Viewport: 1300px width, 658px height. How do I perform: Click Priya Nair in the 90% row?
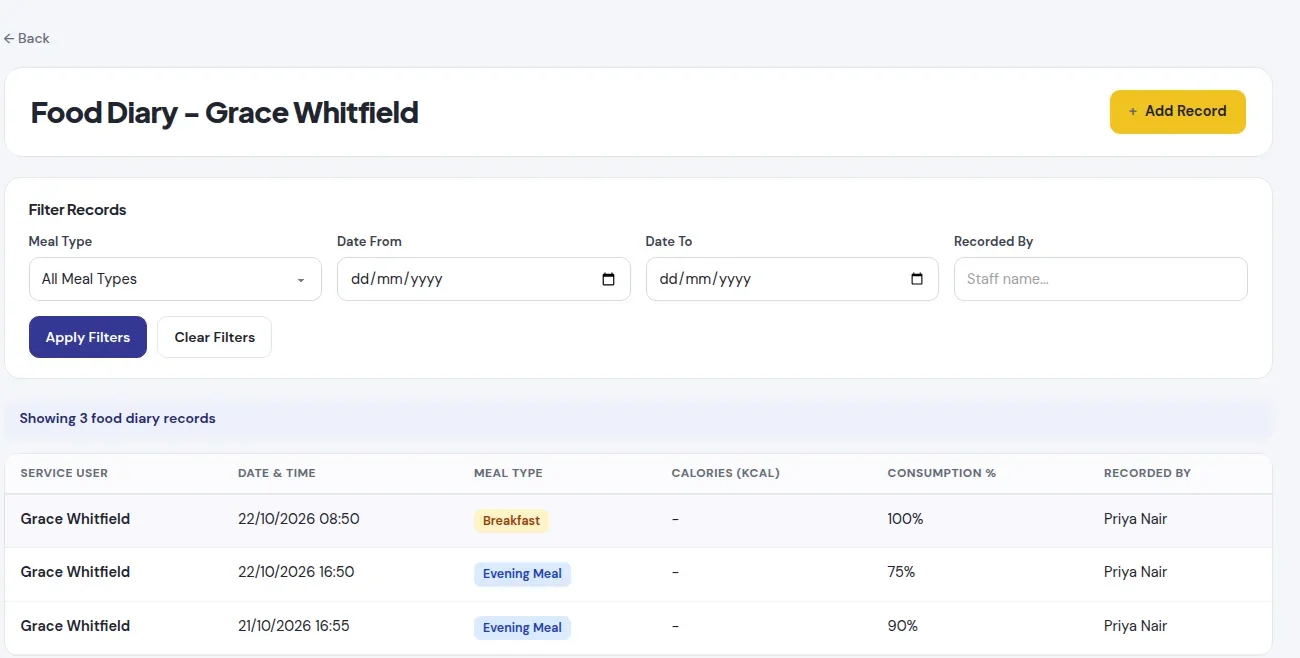point(1135,626)
